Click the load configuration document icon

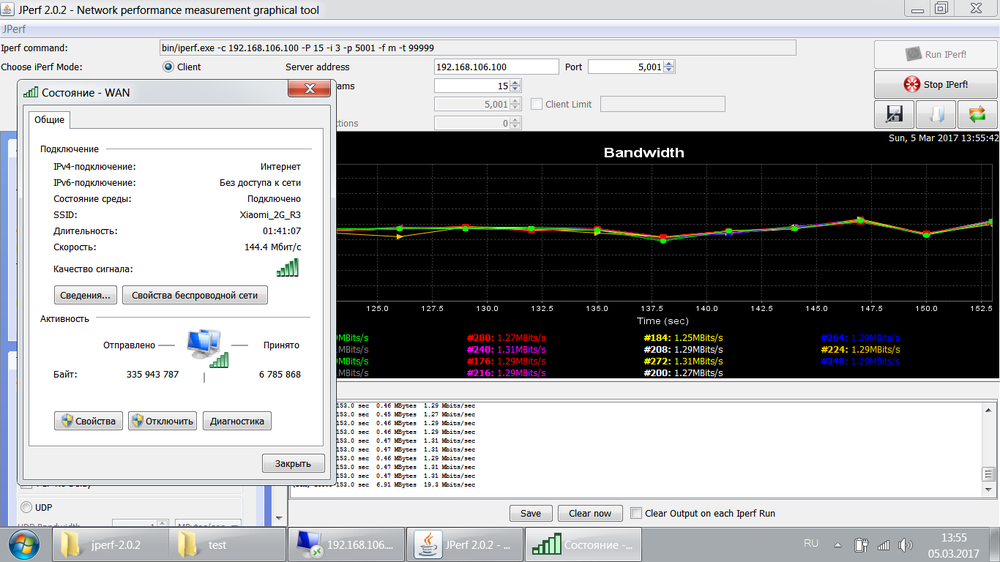pyautogui.click(x=936, y=115)
